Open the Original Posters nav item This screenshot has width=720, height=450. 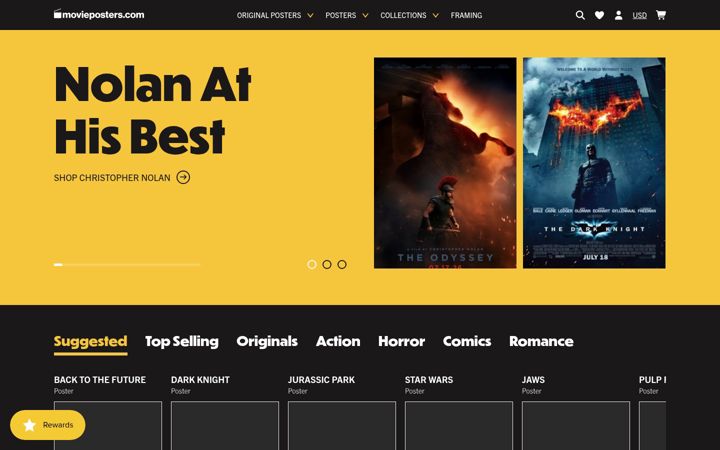click(x=269, y=15)
